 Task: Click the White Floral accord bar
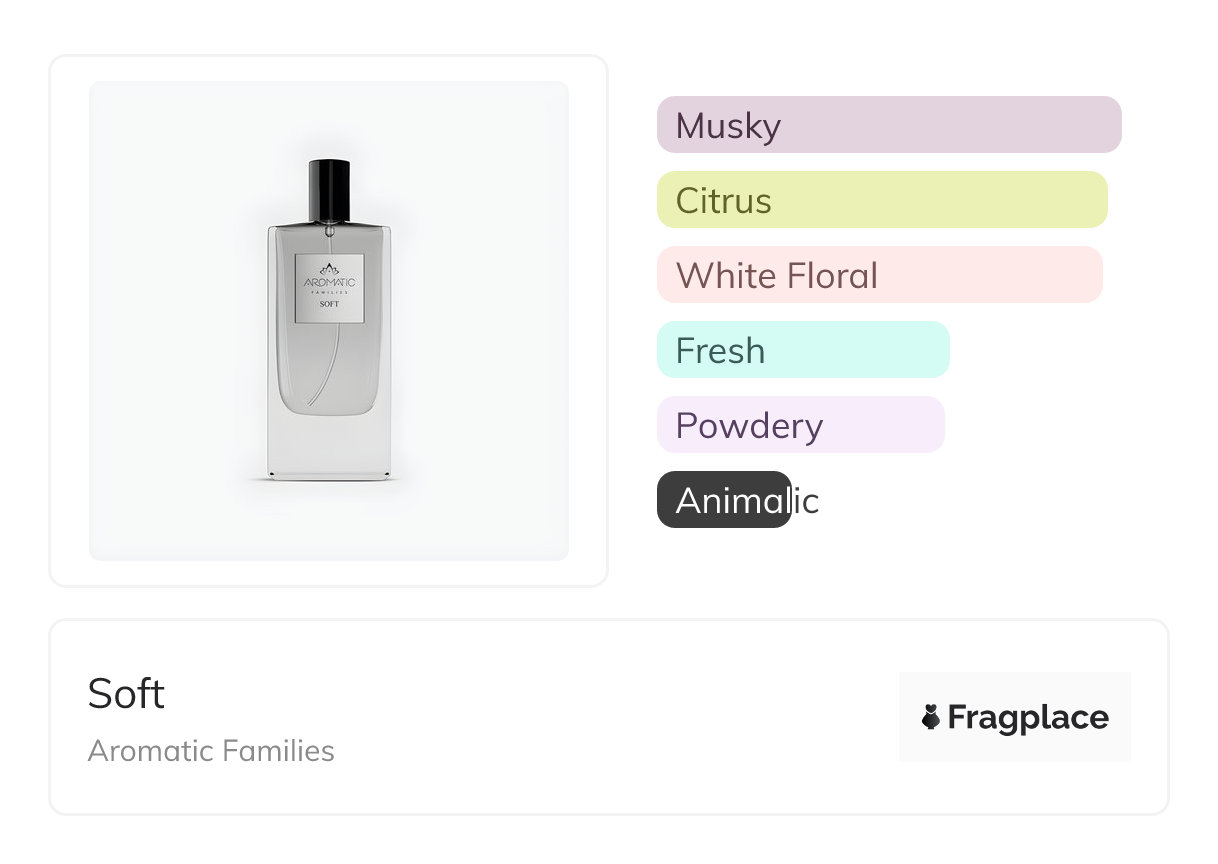879,275
